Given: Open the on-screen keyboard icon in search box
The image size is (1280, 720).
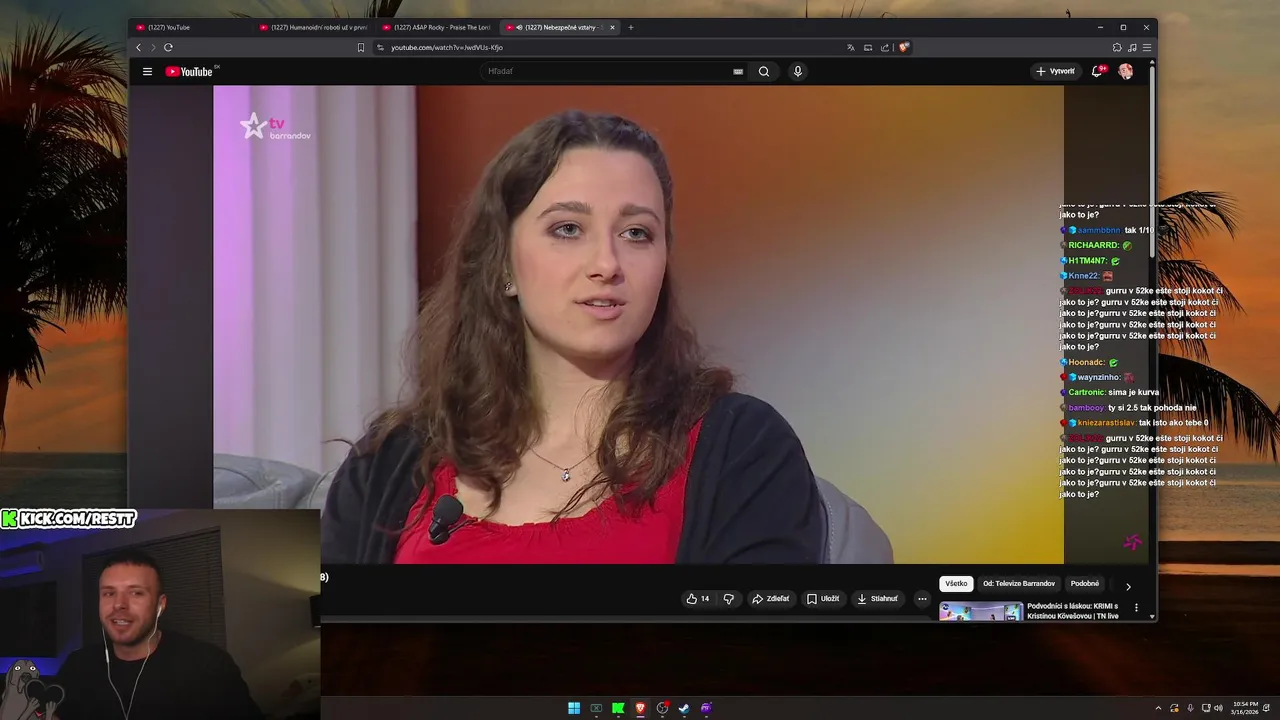Looking at the screenshot, I should pyautogui.click(x=738, y=71).
